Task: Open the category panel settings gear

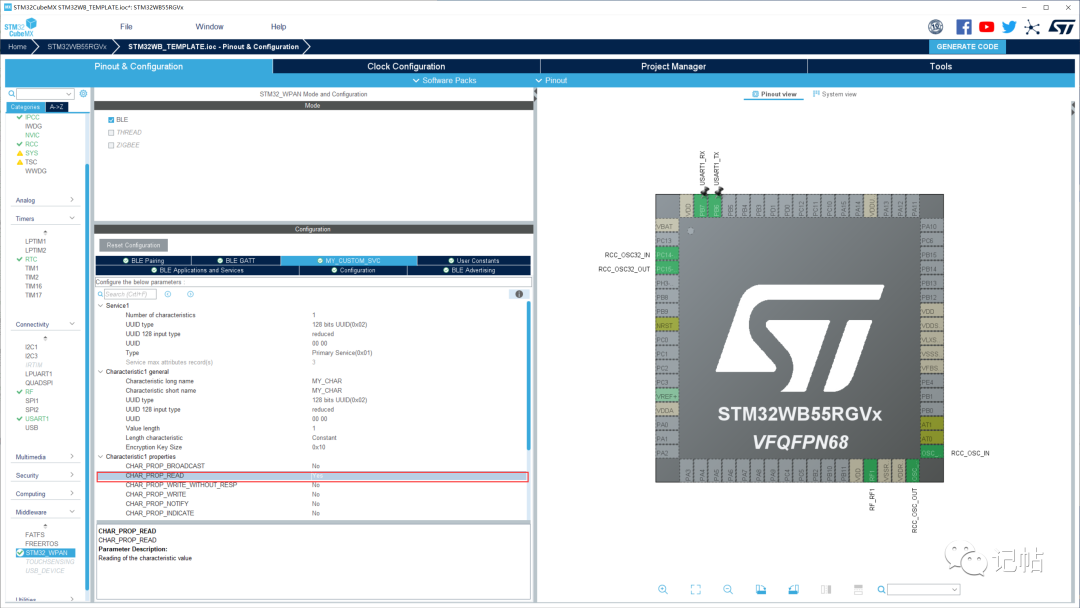Action: 83,94
